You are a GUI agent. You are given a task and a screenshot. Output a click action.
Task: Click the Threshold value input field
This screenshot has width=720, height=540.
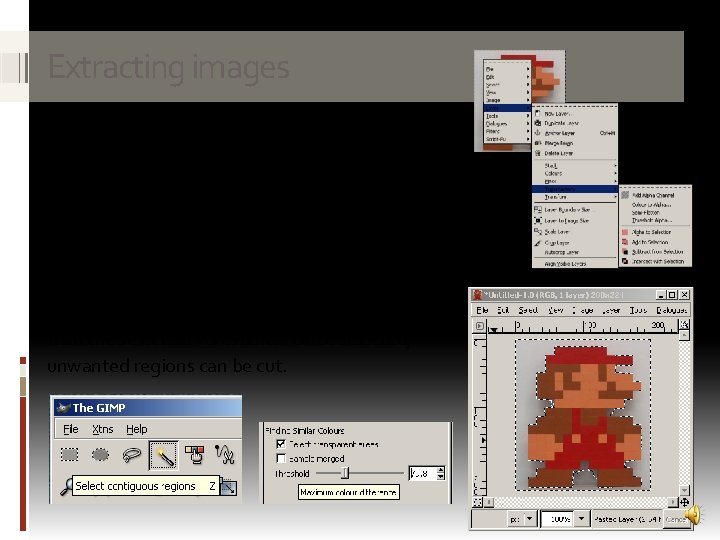(x=422, y=473)
